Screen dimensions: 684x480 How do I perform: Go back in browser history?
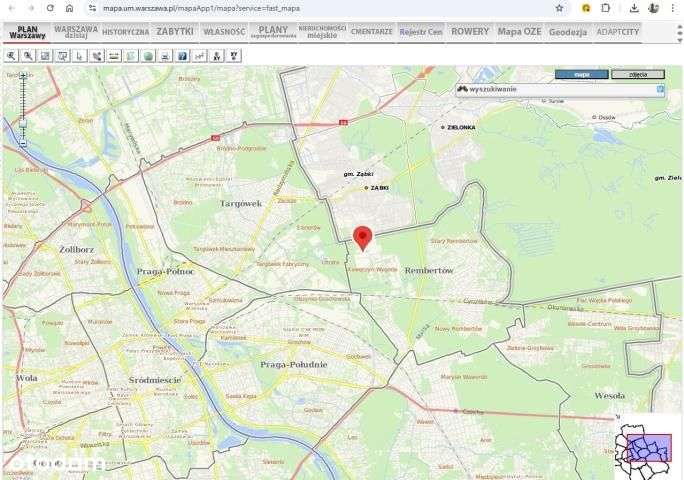[x=12, y=8]
